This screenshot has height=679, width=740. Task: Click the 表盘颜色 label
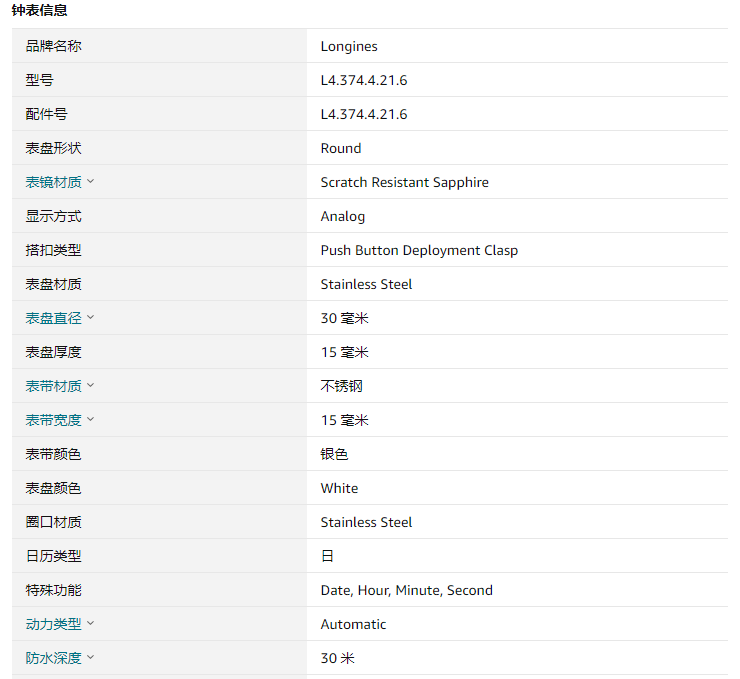coord(53,488)
